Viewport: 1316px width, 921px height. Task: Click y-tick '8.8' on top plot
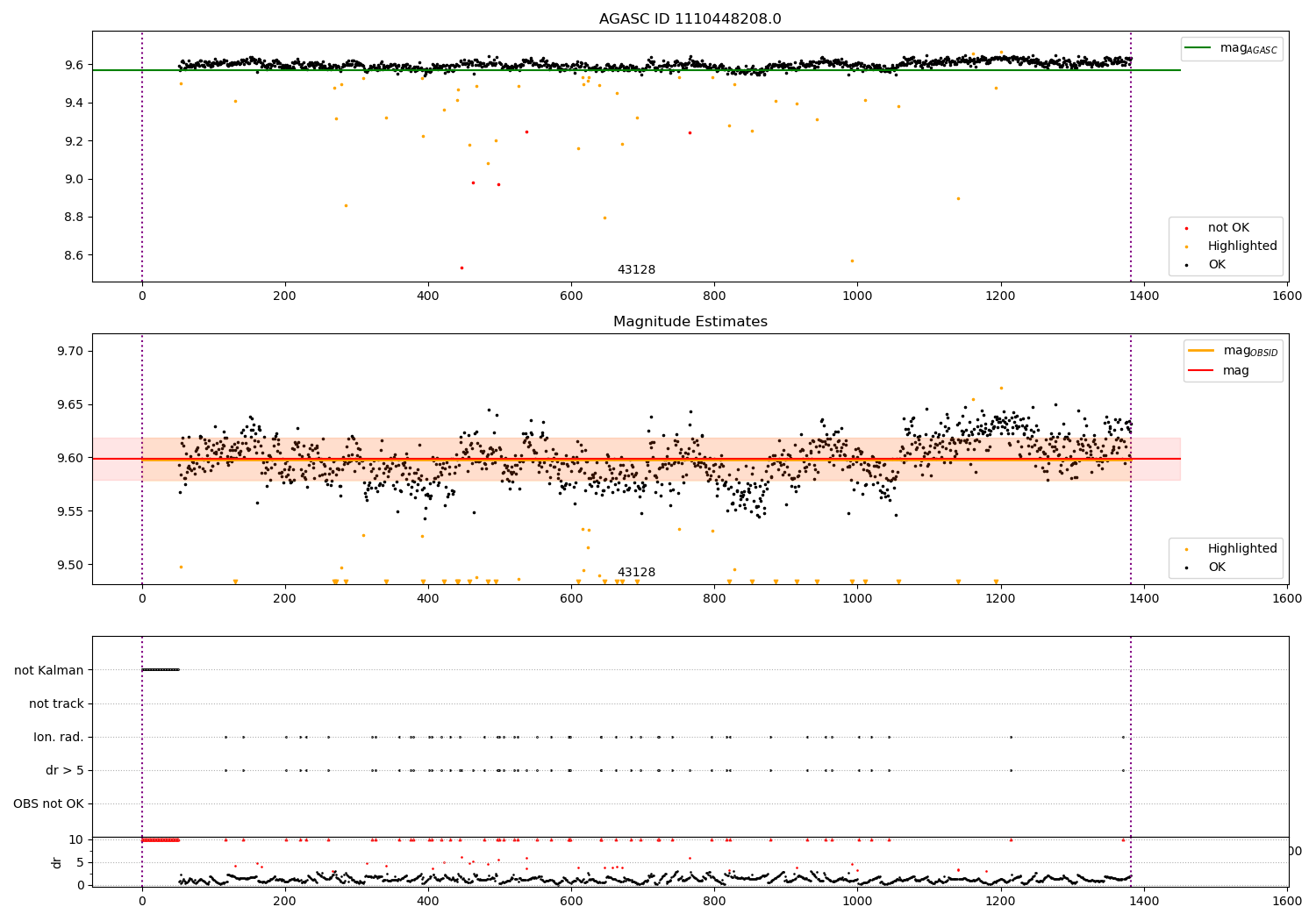coord(73,218)
